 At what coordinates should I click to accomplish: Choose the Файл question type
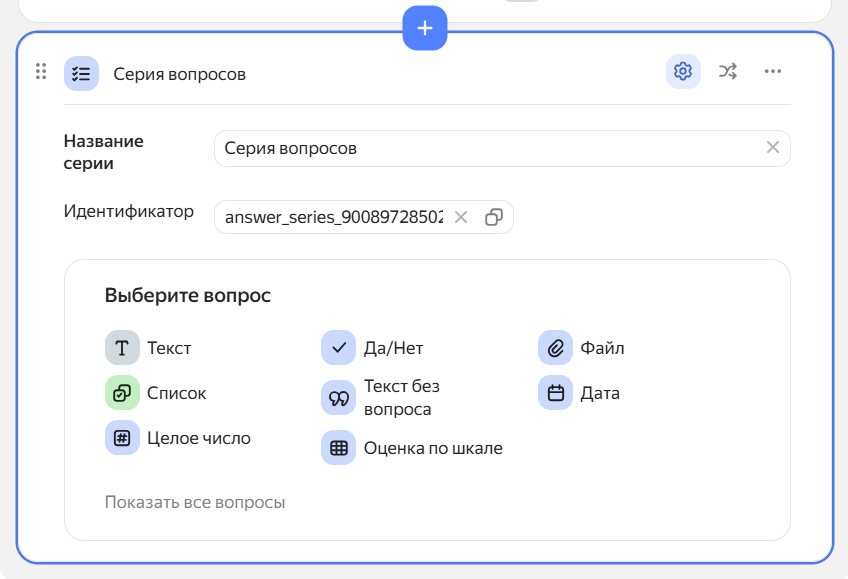[583, 348]
